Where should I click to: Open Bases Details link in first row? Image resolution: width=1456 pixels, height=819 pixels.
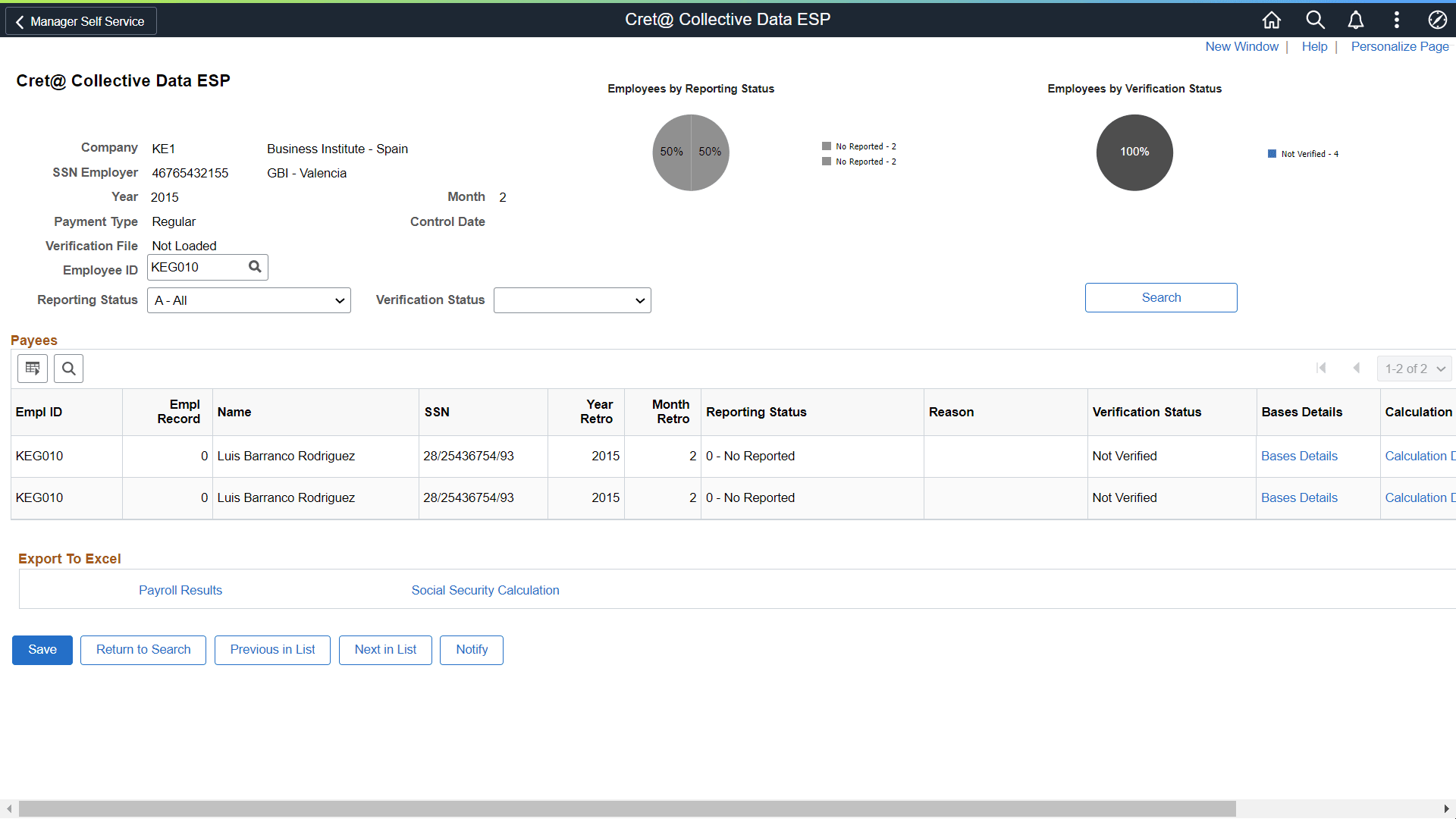pos(1299,456)
